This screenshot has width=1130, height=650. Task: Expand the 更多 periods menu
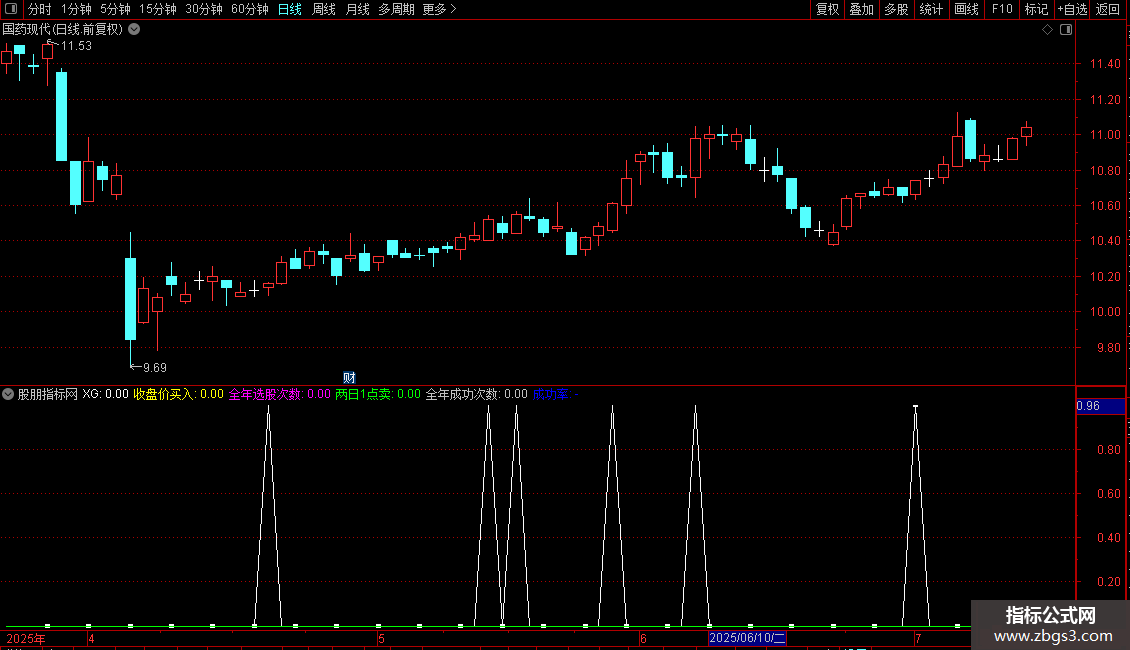[x=439, y=9]
